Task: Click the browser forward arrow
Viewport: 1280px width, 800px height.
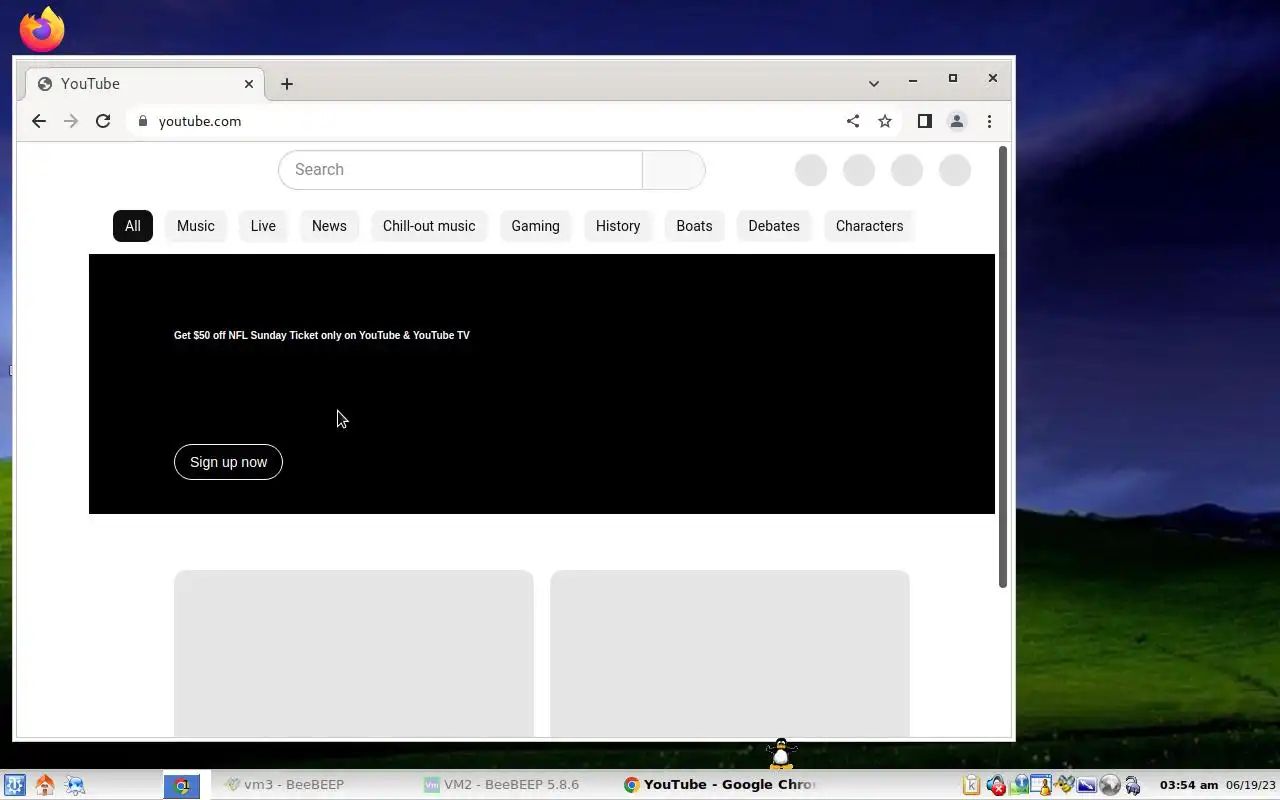Action: pyautogui.click(x=71, y=121)
